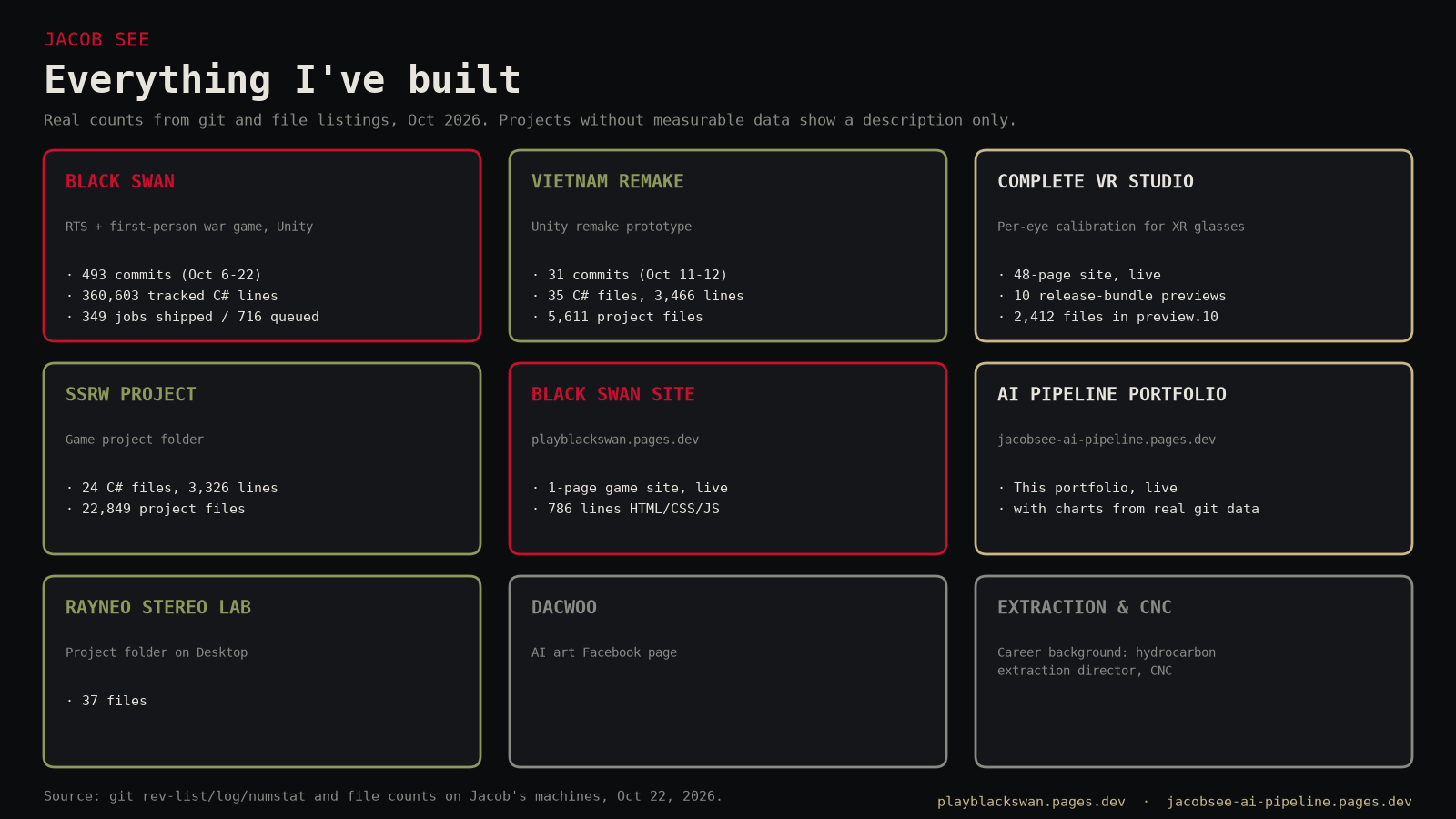This screenshot has width=1456, height=819.
Task: Click 'Per-eye calibration for XR glasses'
Action: 1121,227
